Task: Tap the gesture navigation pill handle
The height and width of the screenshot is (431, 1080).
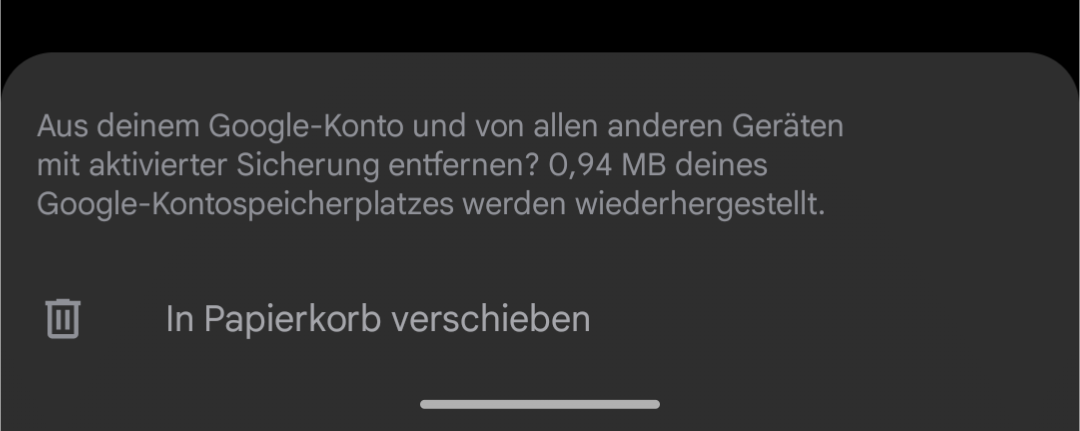Action: pyautogui.click(x=540, y=404)
